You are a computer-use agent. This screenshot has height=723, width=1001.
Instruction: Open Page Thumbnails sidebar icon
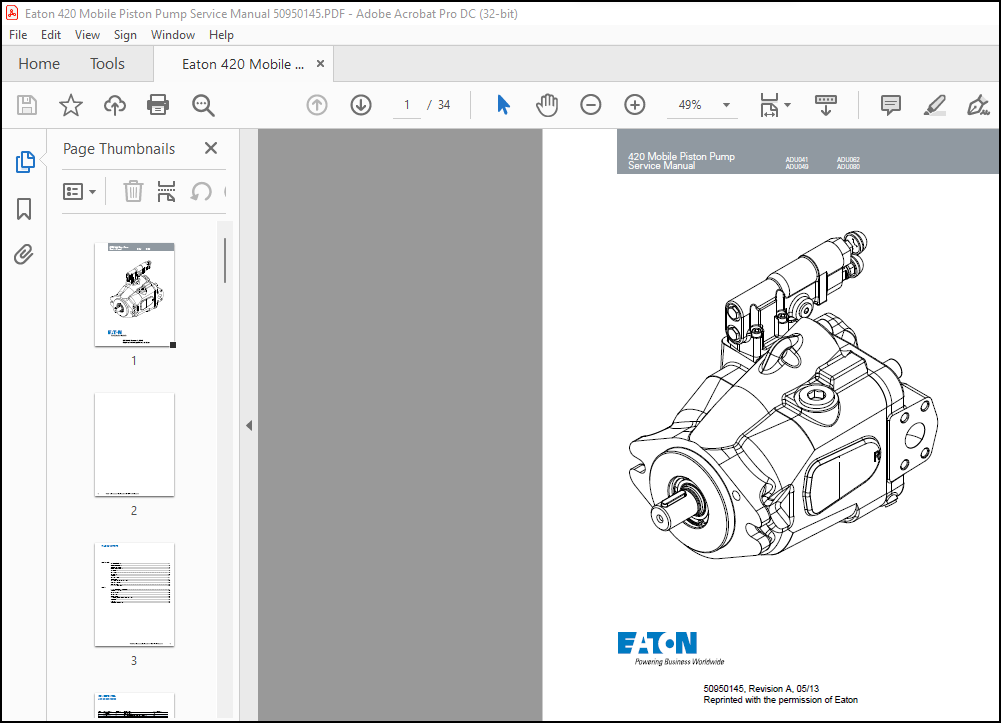click(25, 162)
